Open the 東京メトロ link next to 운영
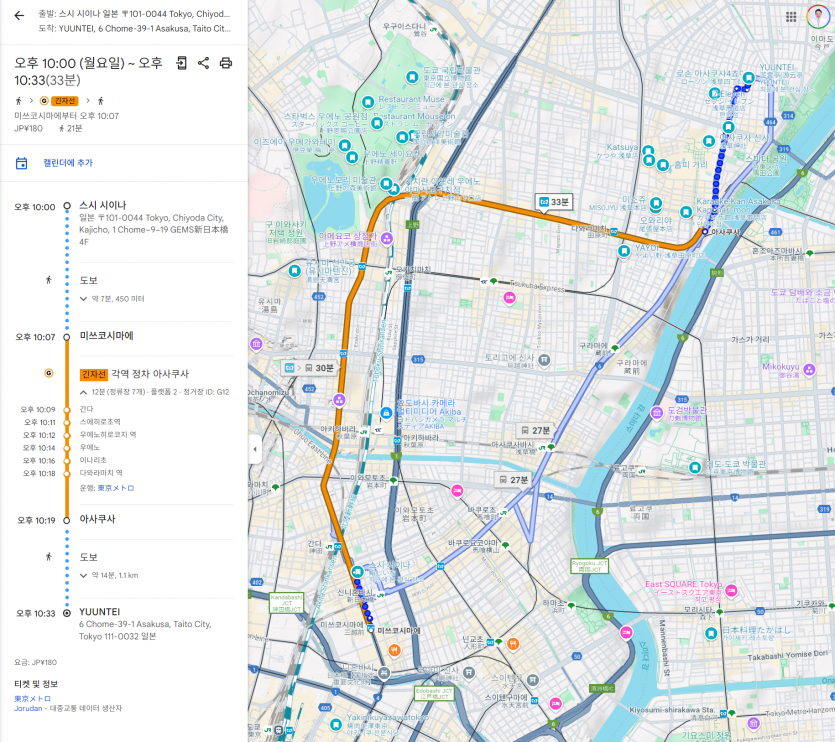The height and width of the screenshot is (742, 835). coord(116,488)
